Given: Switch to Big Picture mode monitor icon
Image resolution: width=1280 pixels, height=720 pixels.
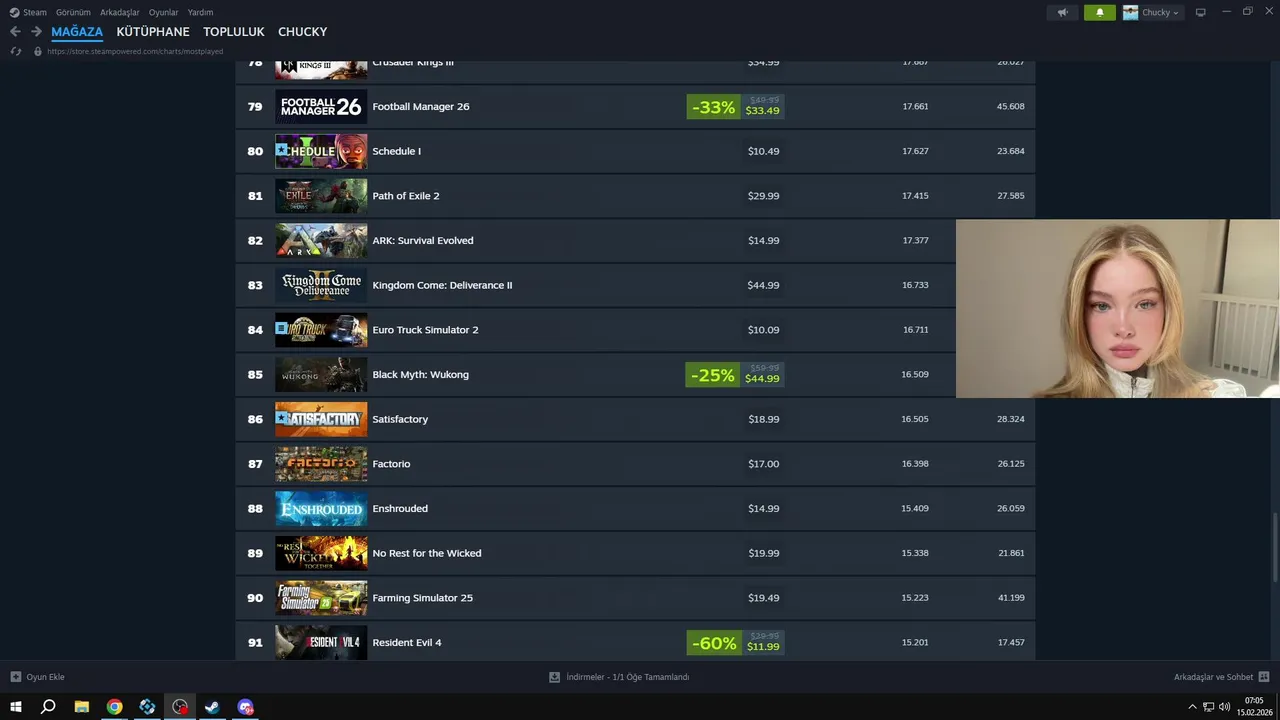Looking at the screenshot, I should click(1201, 12).
